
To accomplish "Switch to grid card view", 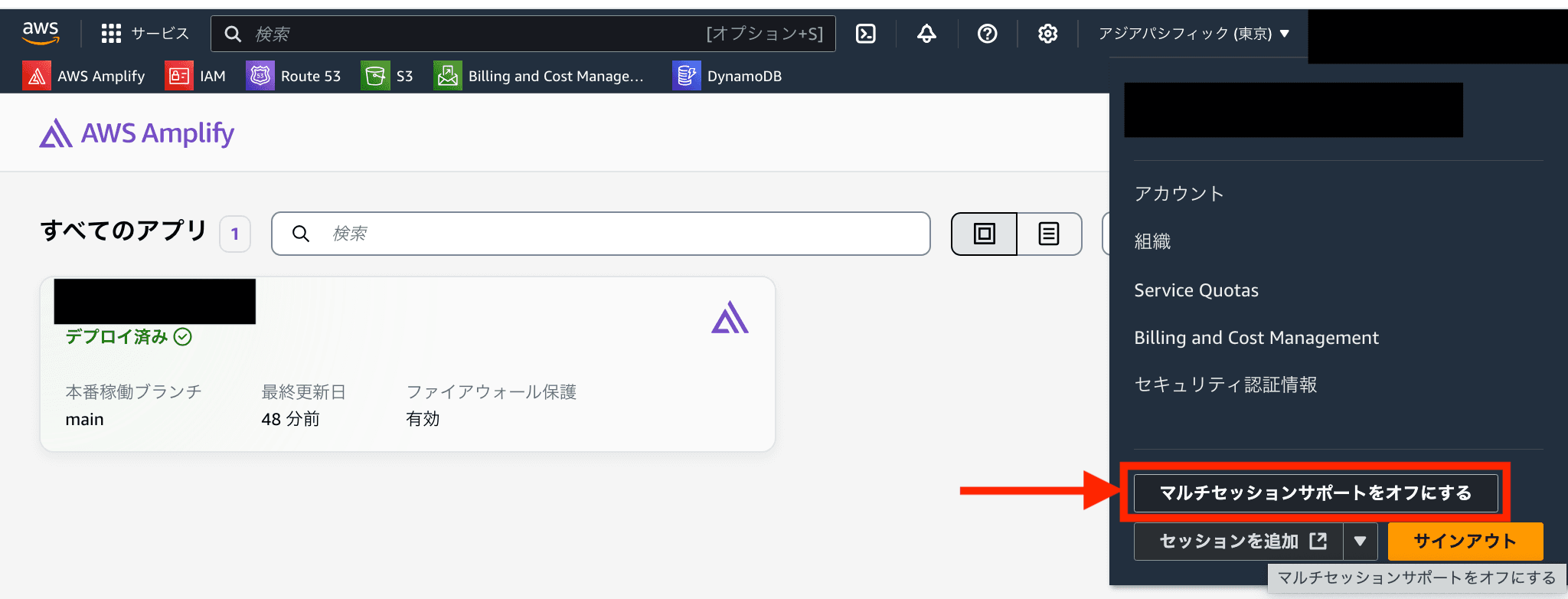I will coord(984,234).
